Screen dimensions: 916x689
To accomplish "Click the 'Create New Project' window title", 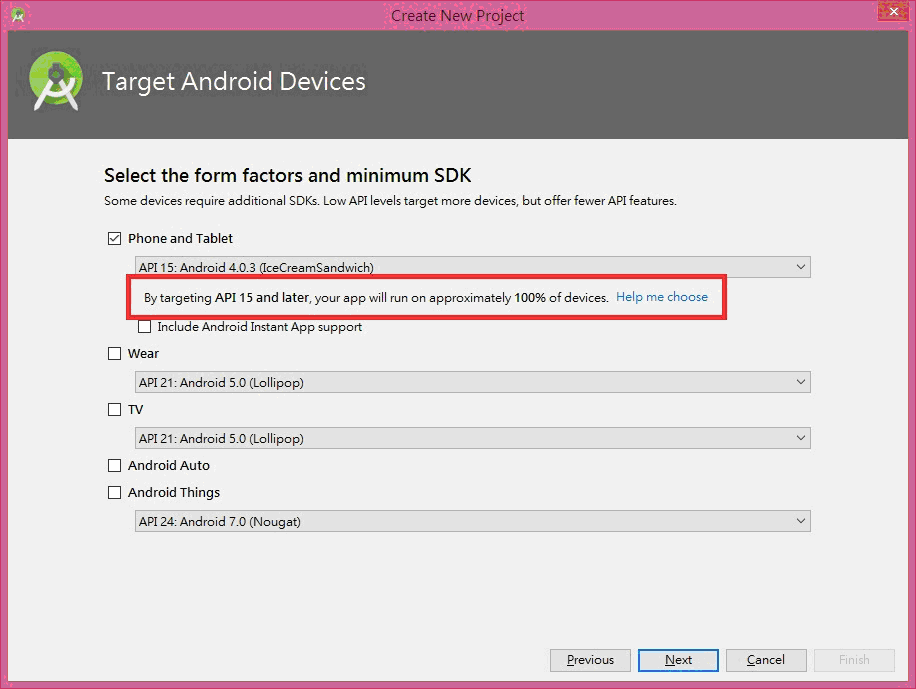I will tap(457, 16).
